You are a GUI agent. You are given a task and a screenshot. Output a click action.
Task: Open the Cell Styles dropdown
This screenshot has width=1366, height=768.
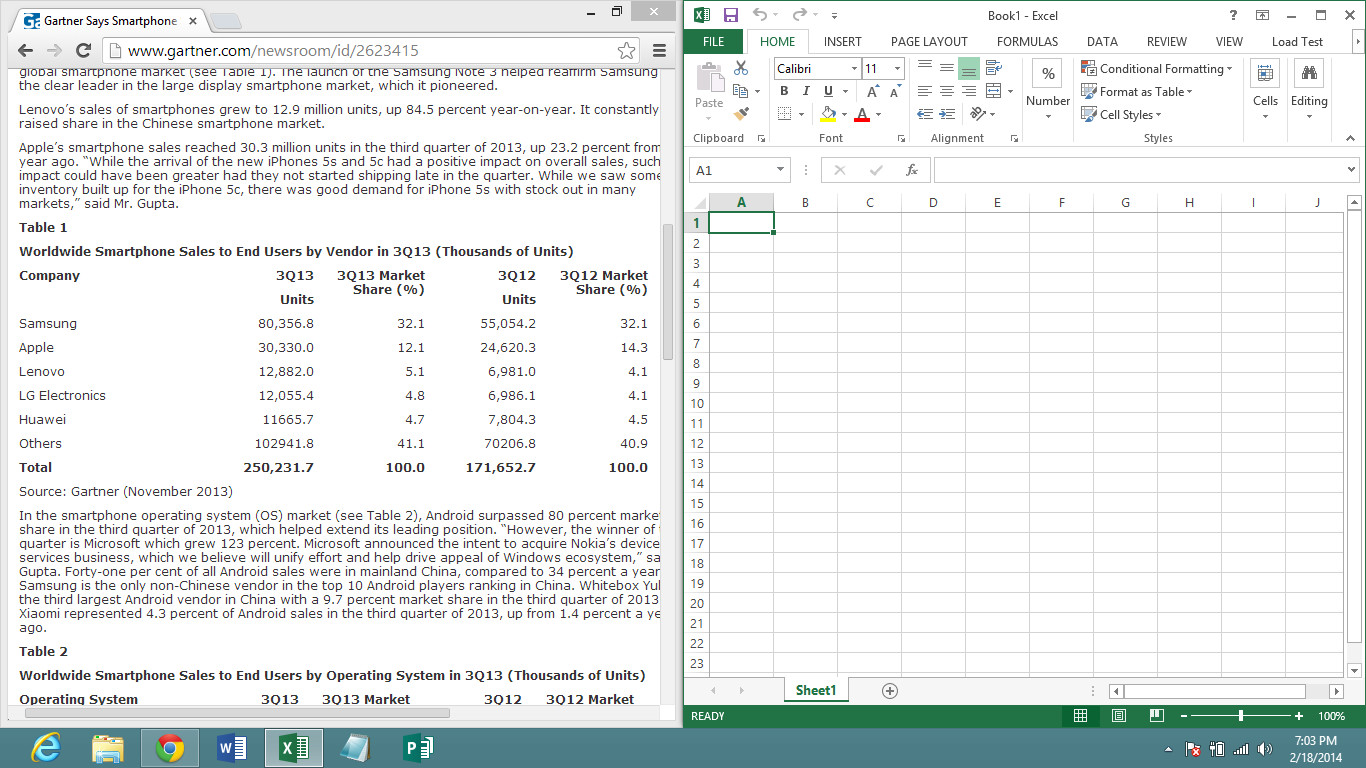coord(1122,114)
